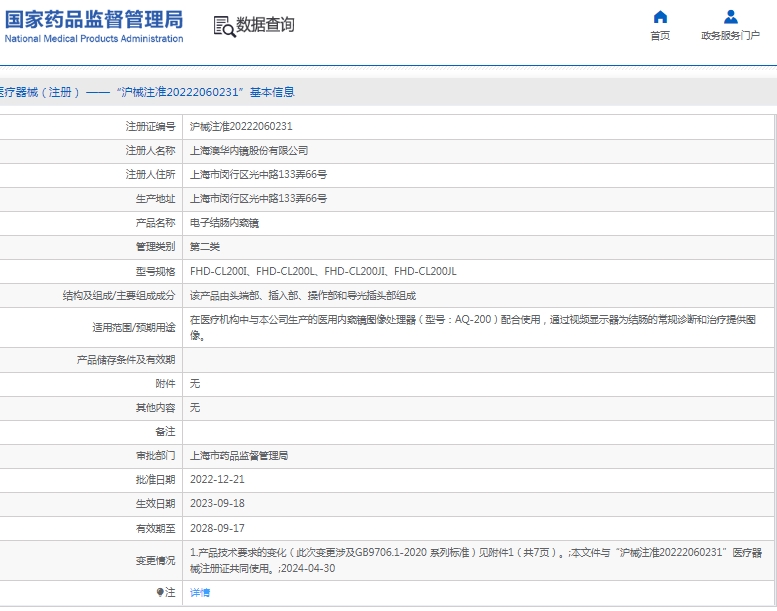Image resolution: width=777 pixels, height=611 pixels.
Task: Click the 变更情况 change description text
Action: tap(476, 560)
